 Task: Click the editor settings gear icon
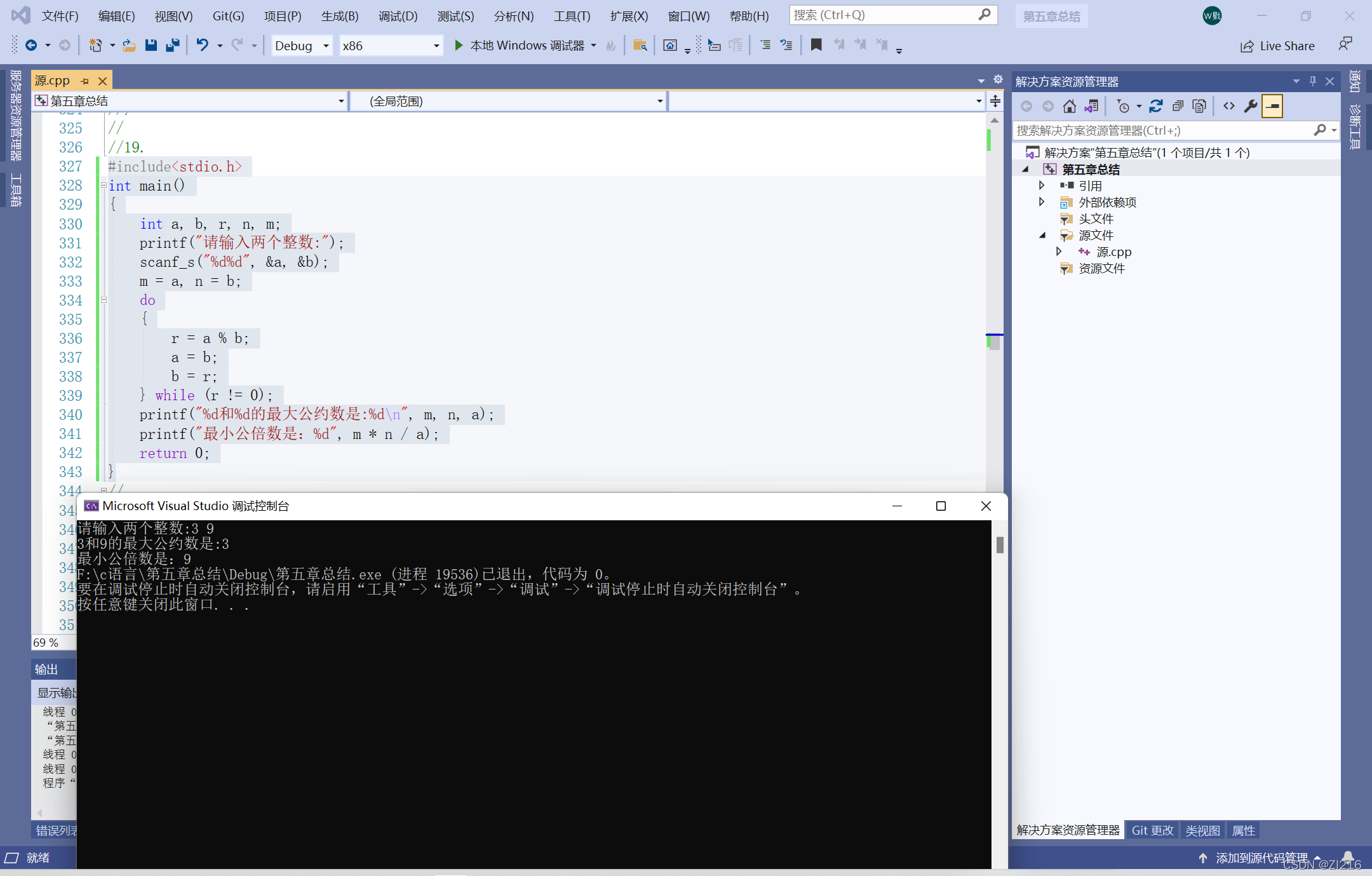pyautogui.click(x=998, y=79)
